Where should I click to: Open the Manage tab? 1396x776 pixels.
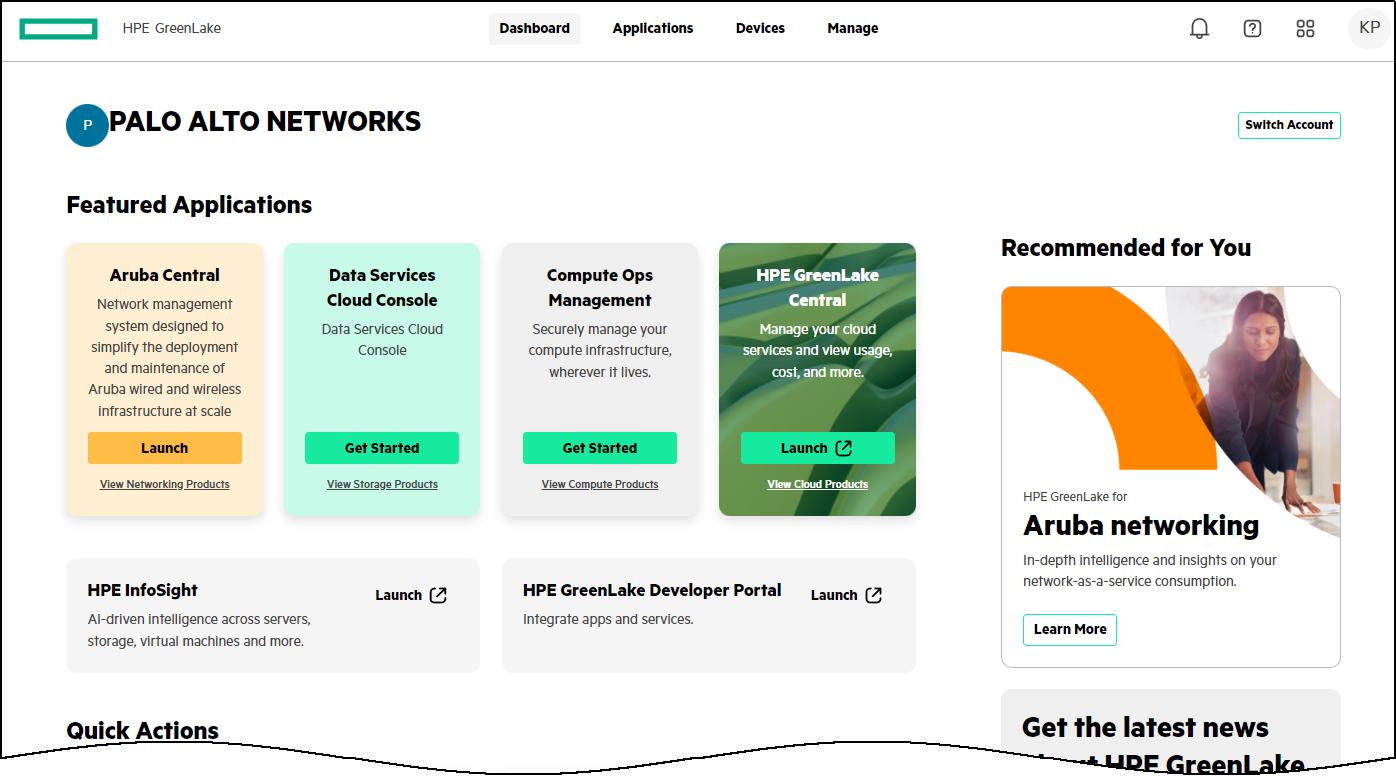pyautogui.click(x=853, y=28)
